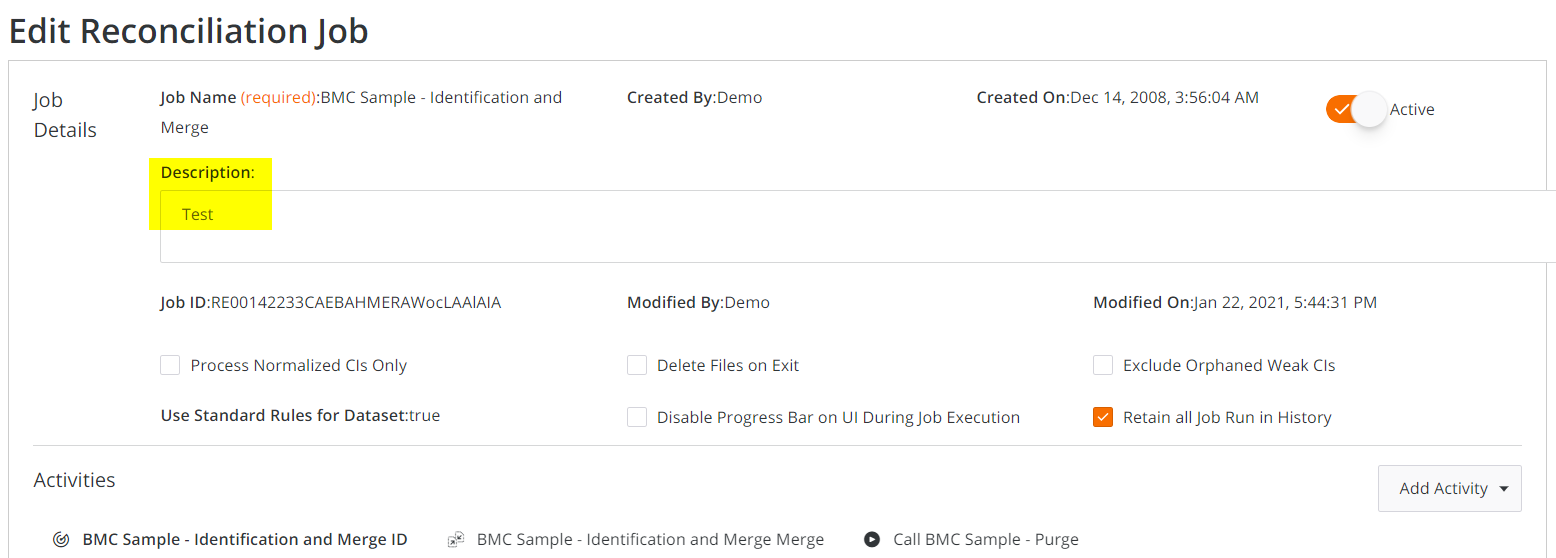Click the Job ID value
1556x558 pixels.
(356, 302)
